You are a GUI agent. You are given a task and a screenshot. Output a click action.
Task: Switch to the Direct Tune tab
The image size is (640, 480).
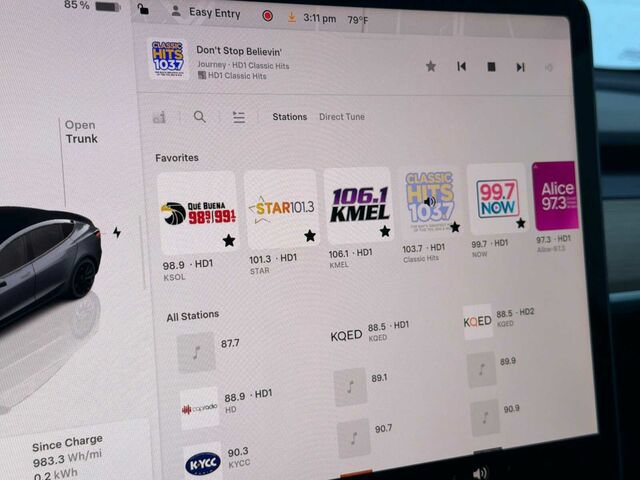(342, 117)
